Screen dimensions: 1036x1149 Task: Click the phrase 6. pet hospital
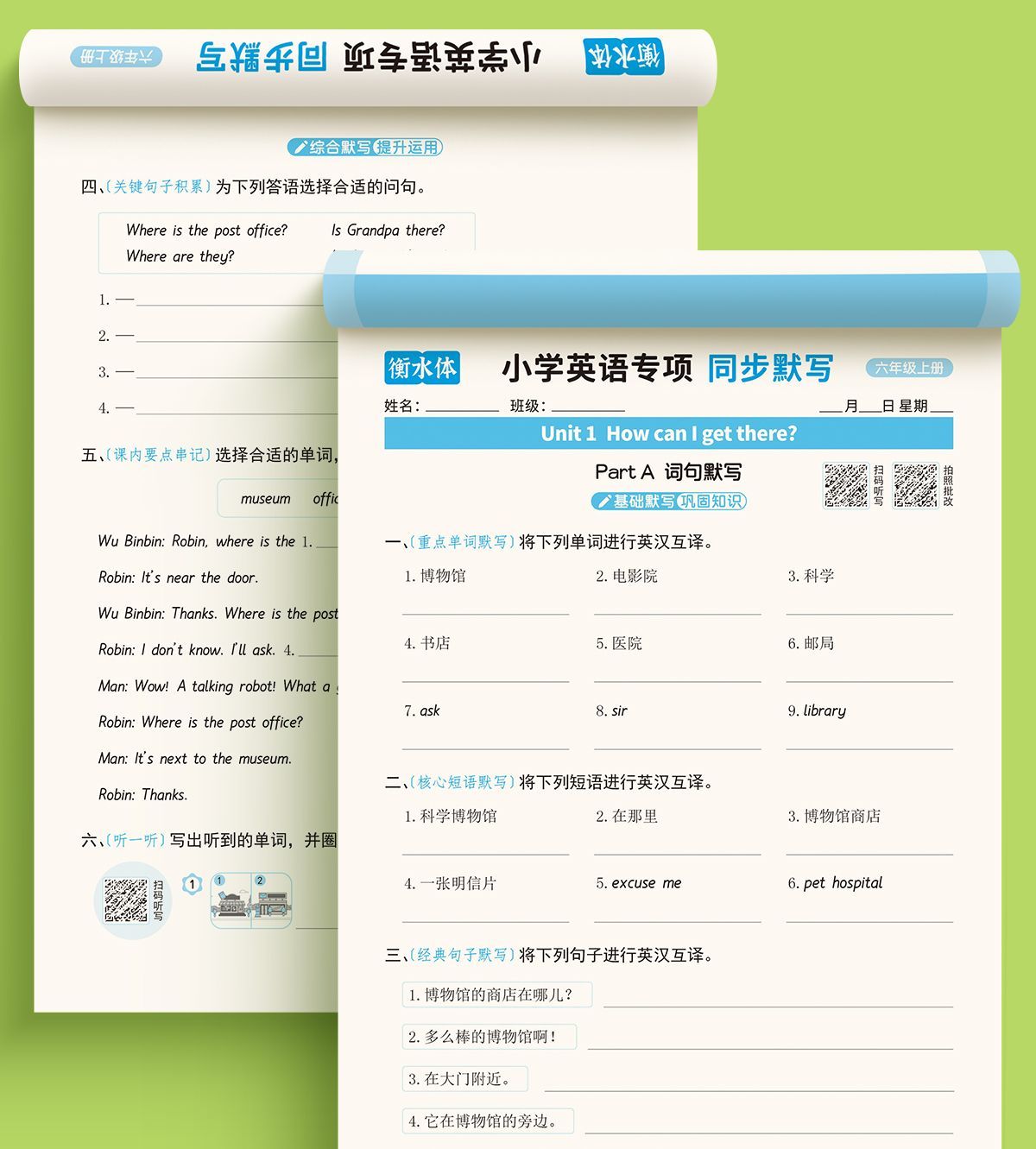click(x=835, y=883)
